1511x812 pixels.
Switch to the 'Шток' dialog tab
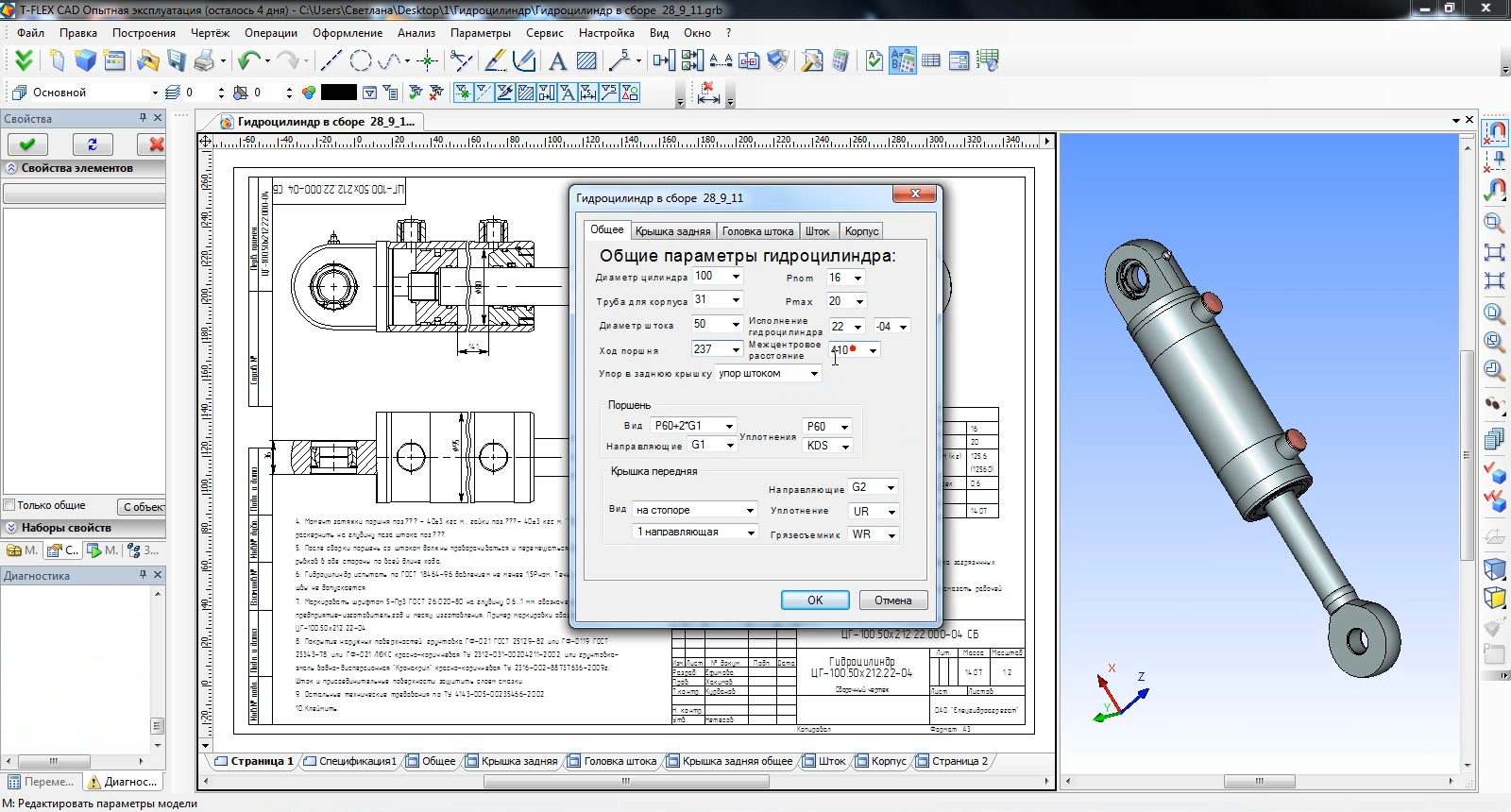(817, 231)
